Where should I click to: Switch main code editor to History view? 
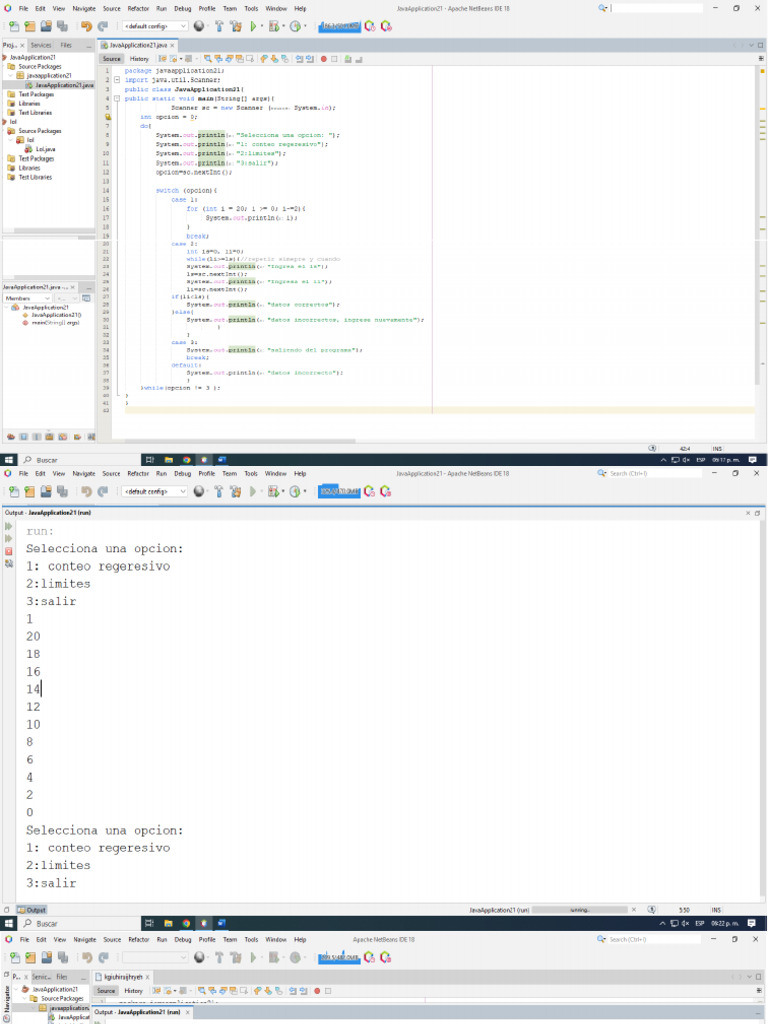tap(139, 59)
